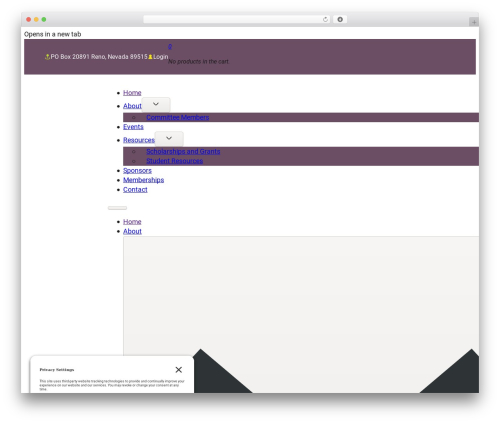500x423 pixels.
Task: Open the Sponsors menu item
Action: pyautogui.click(x=137, y=171)
